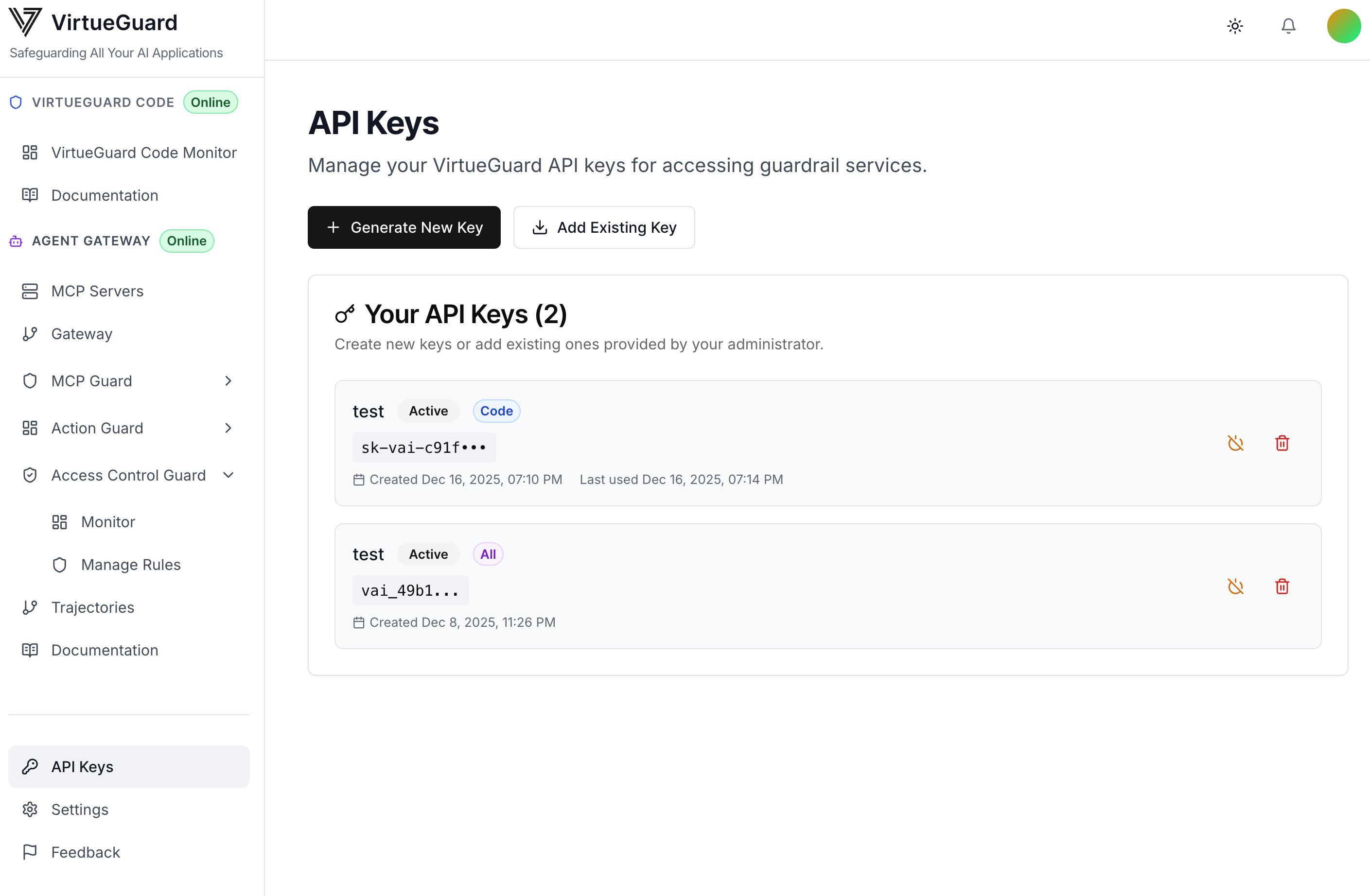The image size is (1370, 896).
Task: Open the theme brightness toggle
Action: (x=1235, y=26)
